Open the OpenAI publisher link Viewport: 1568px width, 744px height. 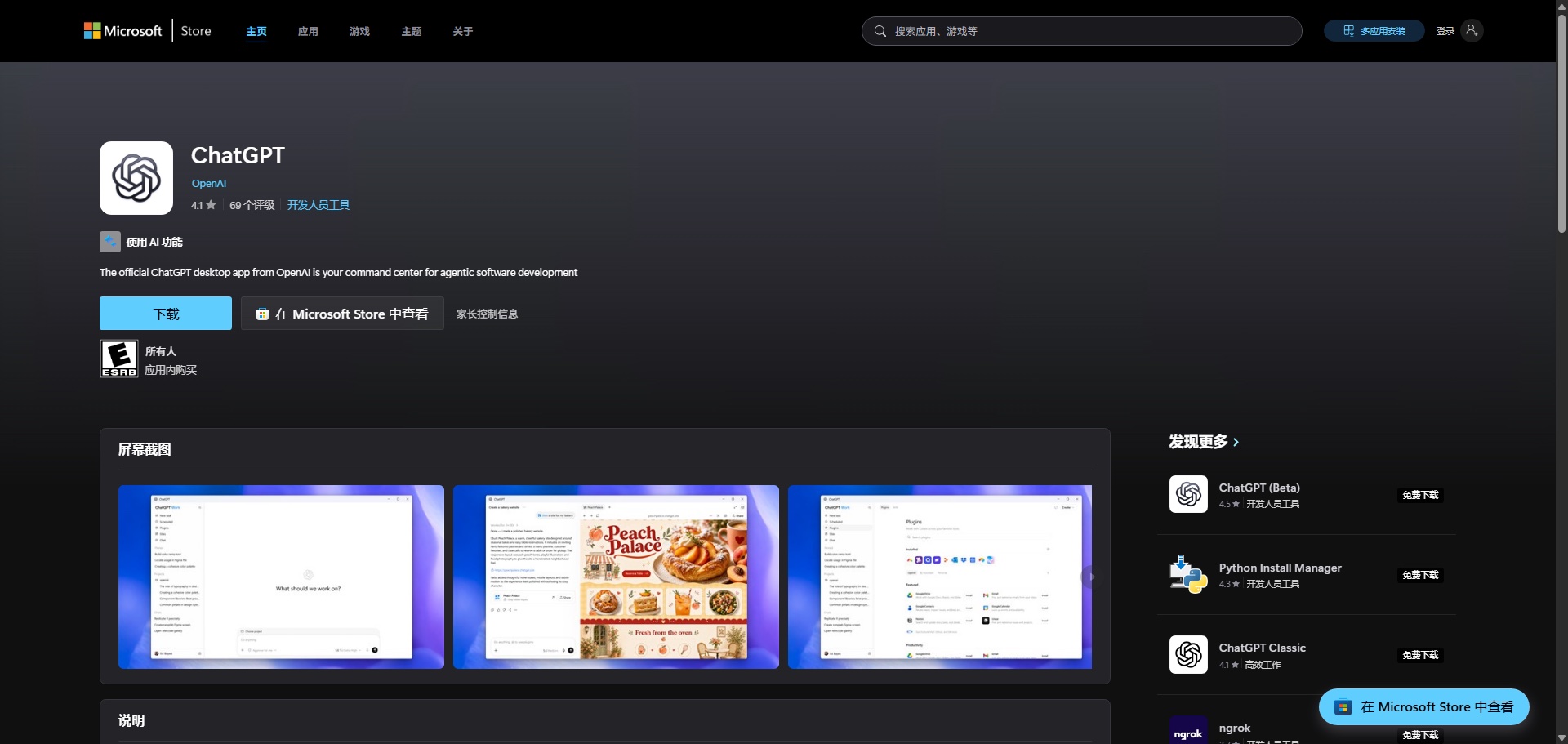[x=209, y=184]
